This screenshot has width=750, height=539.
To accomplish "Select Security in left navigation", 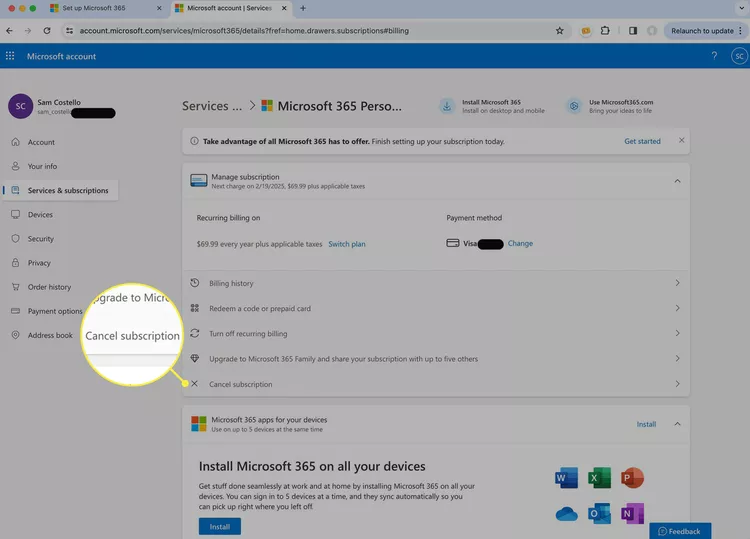I will click(x=40, y=239).
